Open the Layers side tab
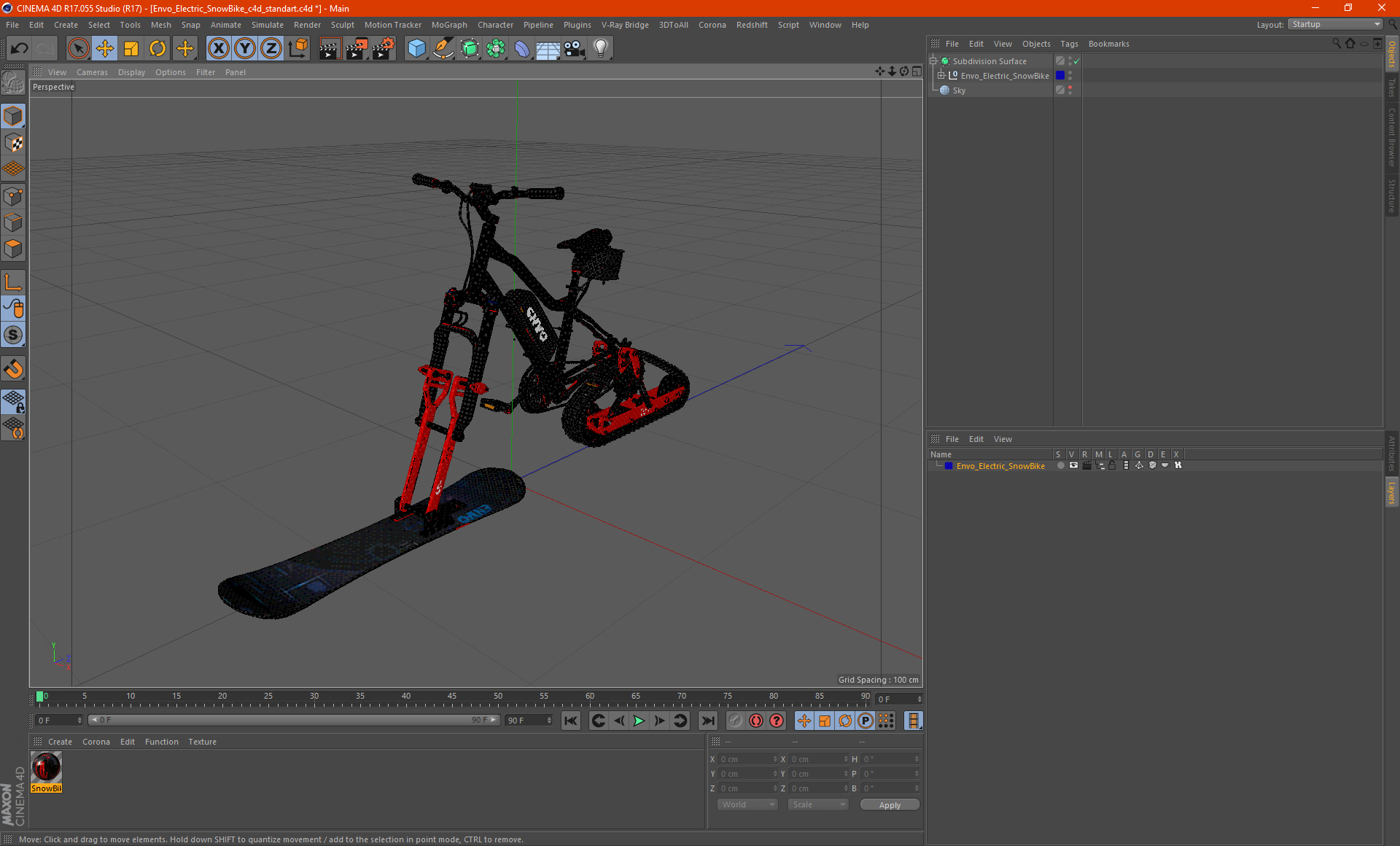The height and width of the screenshot is (846, 1400). click(1391, 493)
